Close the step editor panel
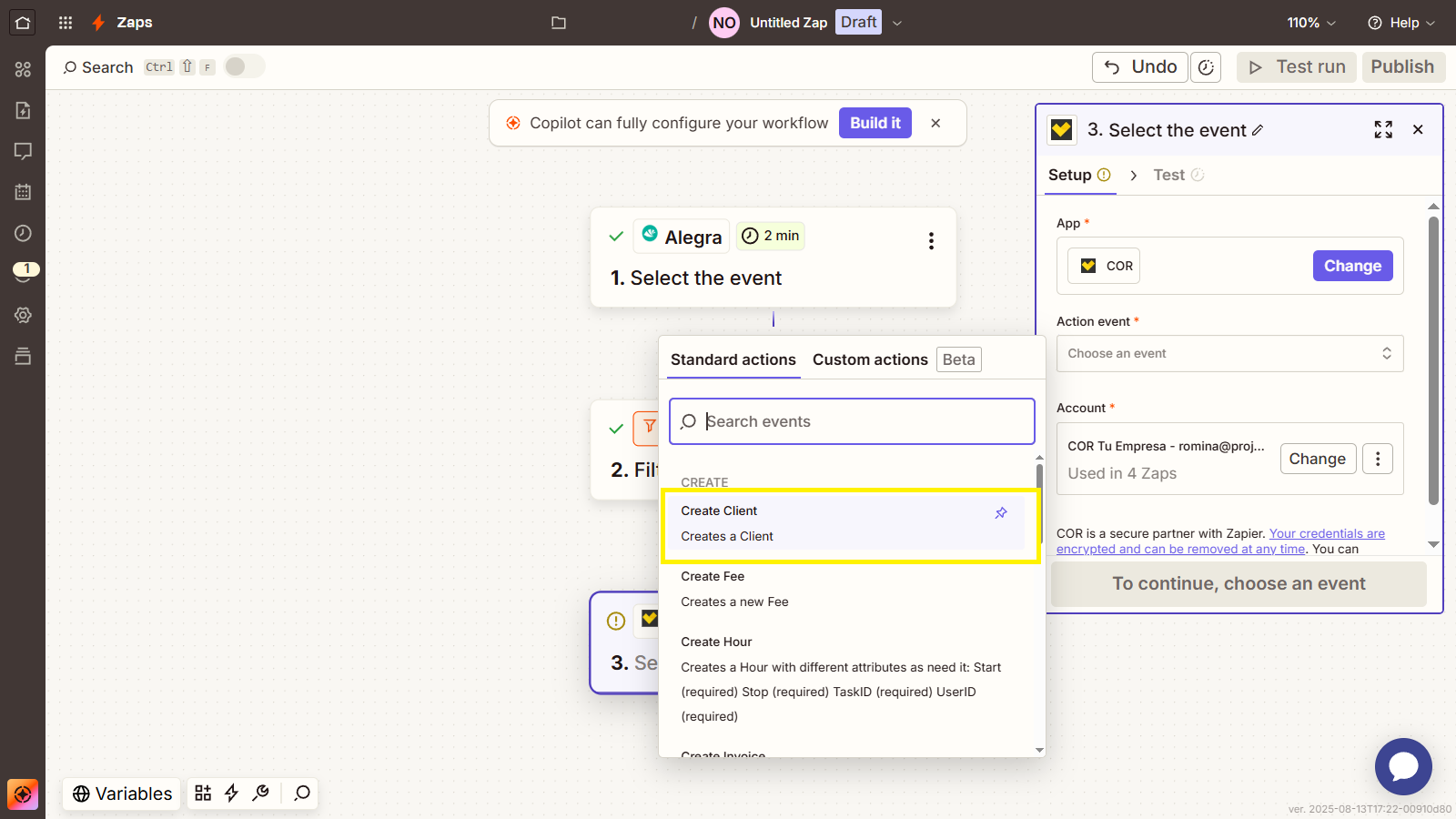1456x819 pixels. [1418, 130]
